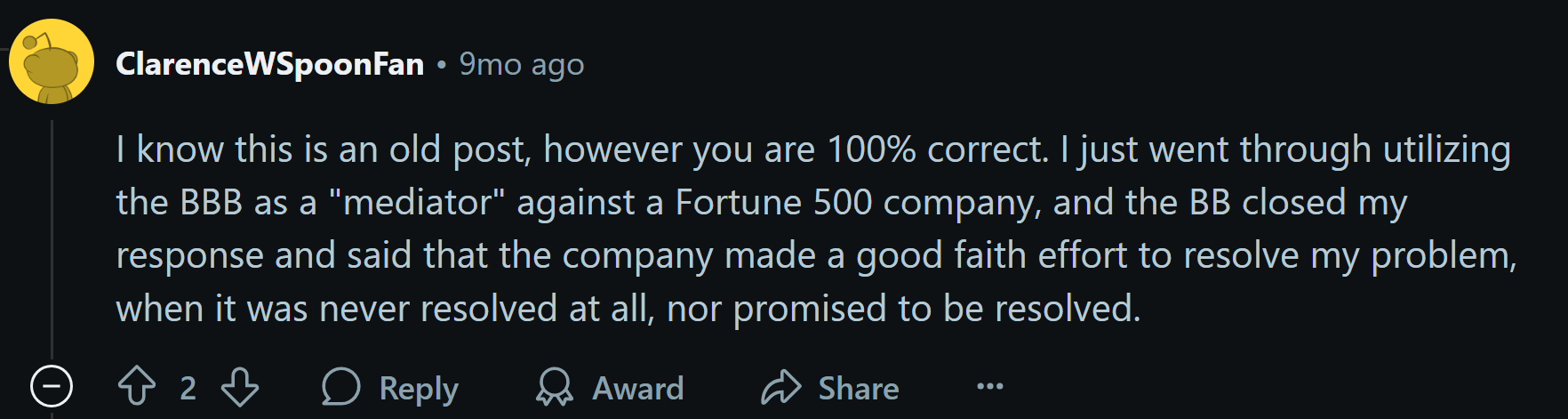Open the yellow Snoo avatar profile

[x=52, y=61]
